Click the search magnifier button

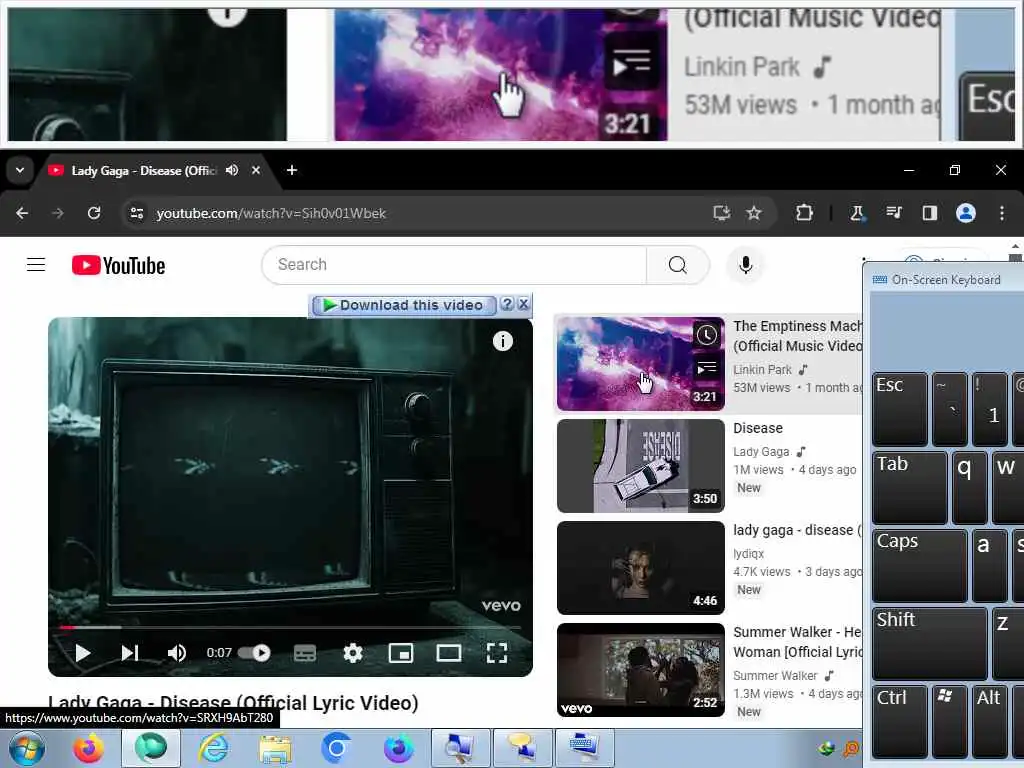tap(678, 264)
